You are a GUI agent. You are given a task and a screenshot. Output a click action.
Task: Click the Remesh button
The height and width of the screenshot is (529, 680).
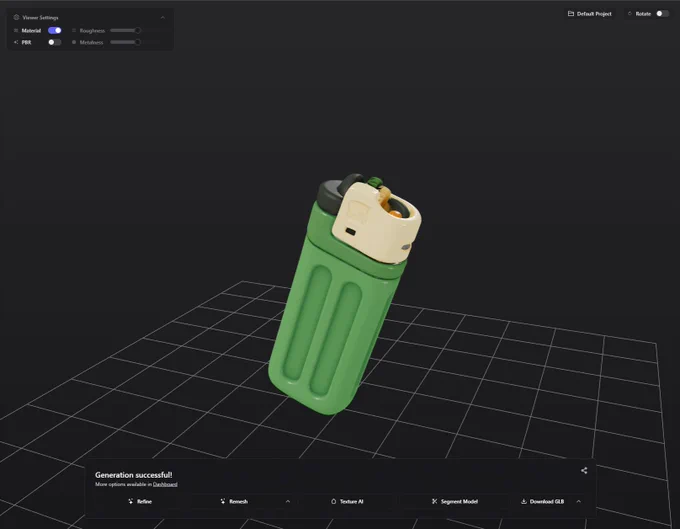pyautogui.click(x=234, y=501)
